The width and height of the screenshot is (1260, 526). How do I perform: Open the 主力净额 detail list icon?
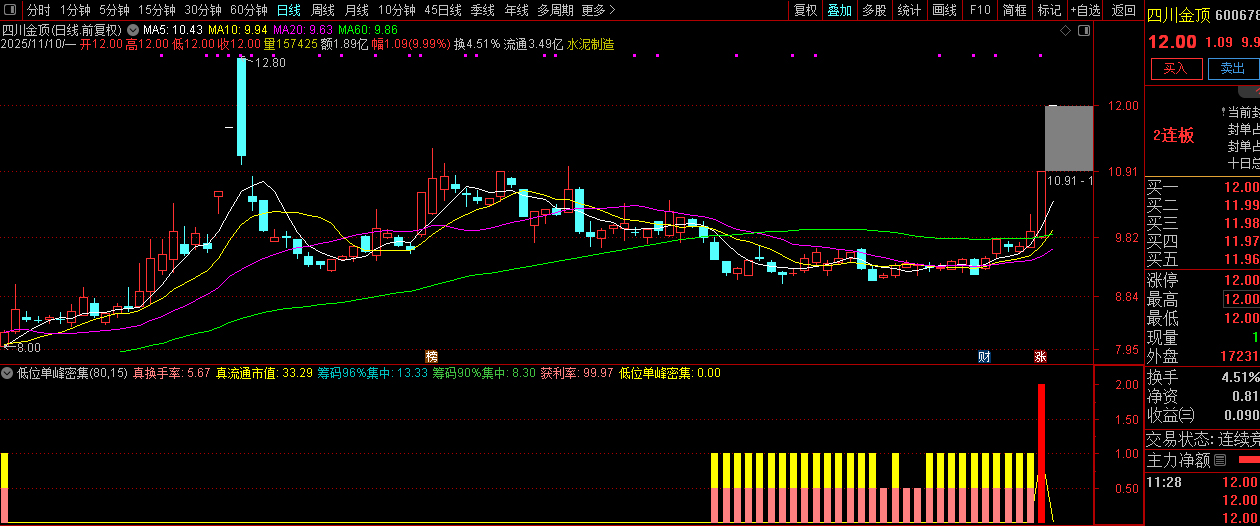1219,461
